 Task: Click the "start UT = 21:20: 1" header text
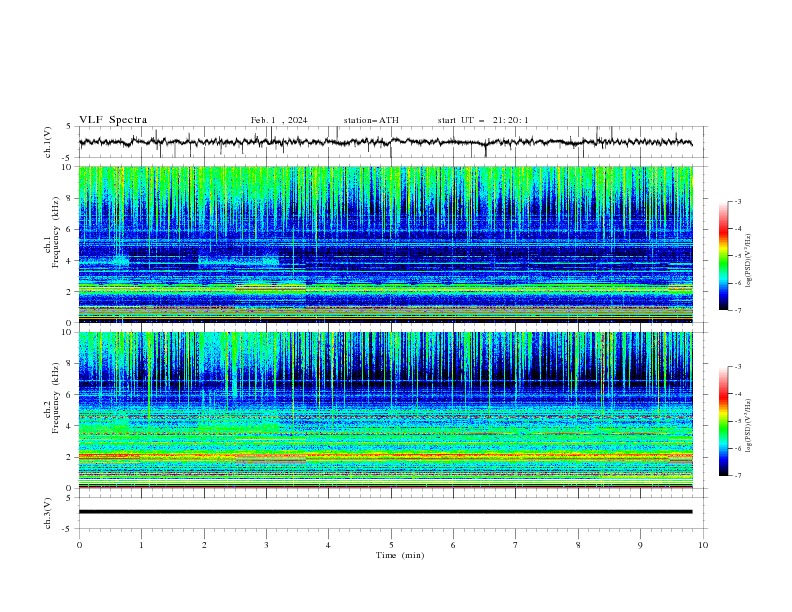click(483, 120)
